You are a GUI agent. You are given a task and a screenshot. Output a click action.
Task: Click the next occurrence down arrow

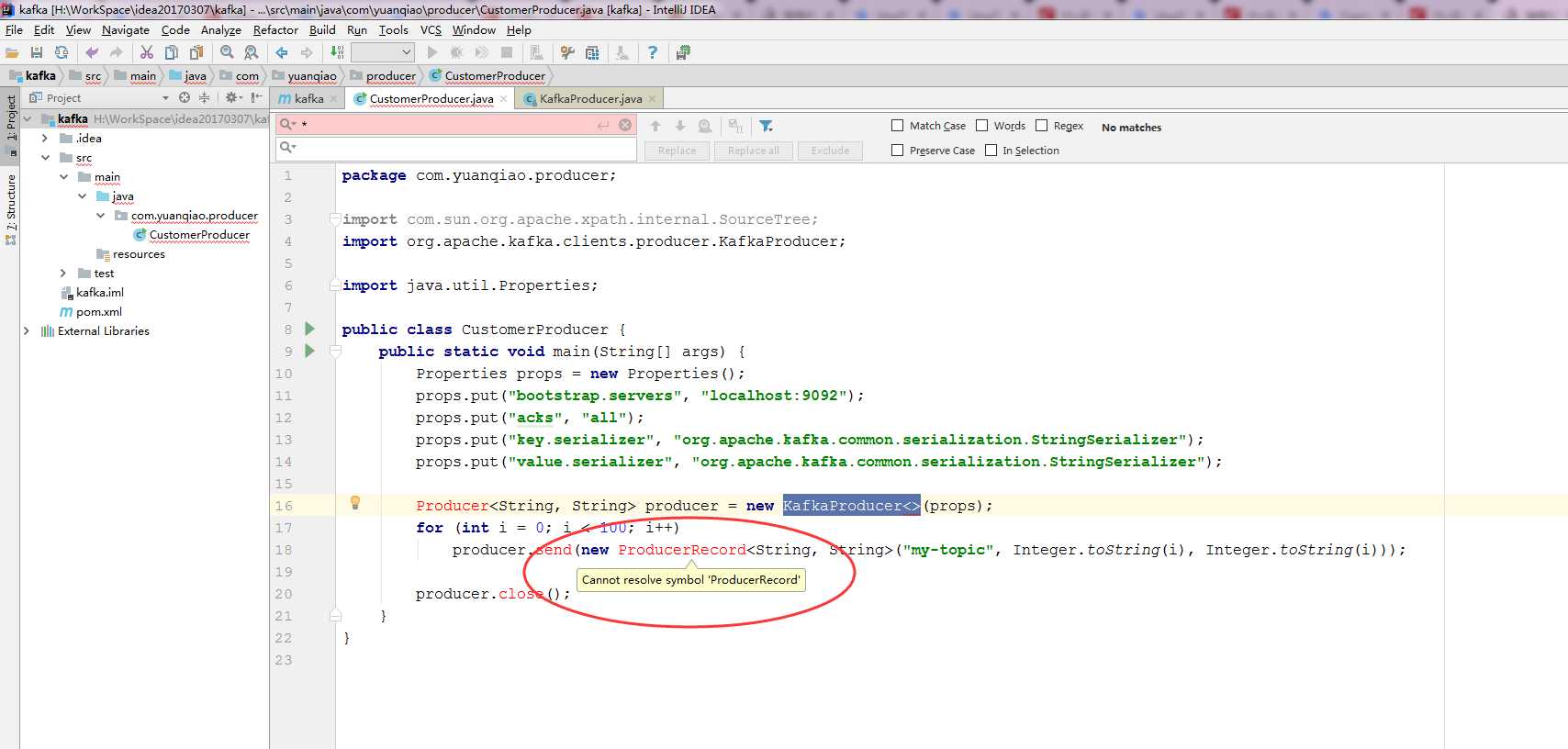(680, 126)
